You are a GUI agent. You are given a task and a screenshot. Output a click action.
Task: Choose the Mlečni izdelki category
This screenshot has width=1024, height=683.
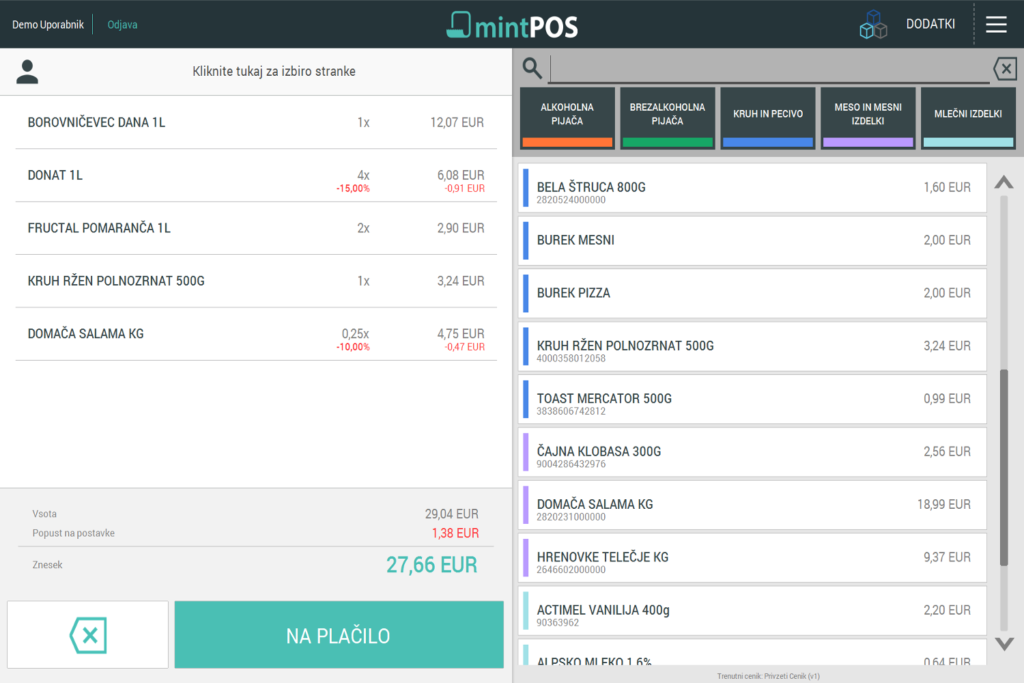pyautogui.click(x=967, y=118)
